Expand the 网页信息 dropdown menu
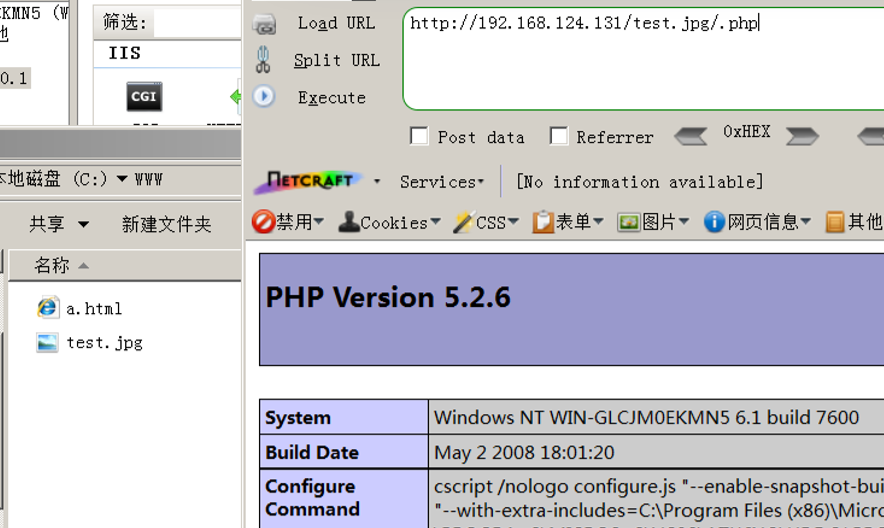The height and width of the screenshot is (528, 884). tap(806, 221)
